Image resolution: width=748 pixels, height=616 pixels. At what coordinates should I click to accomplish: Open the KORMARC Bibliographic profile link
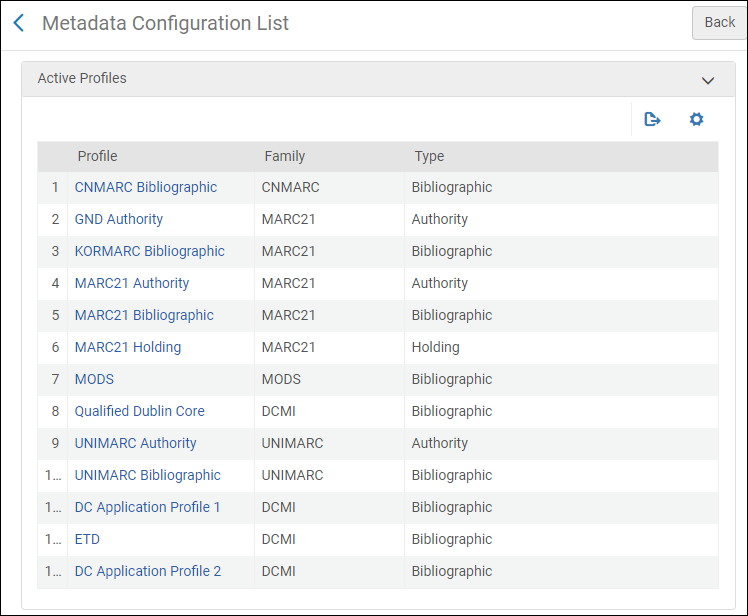pos(149,251)
